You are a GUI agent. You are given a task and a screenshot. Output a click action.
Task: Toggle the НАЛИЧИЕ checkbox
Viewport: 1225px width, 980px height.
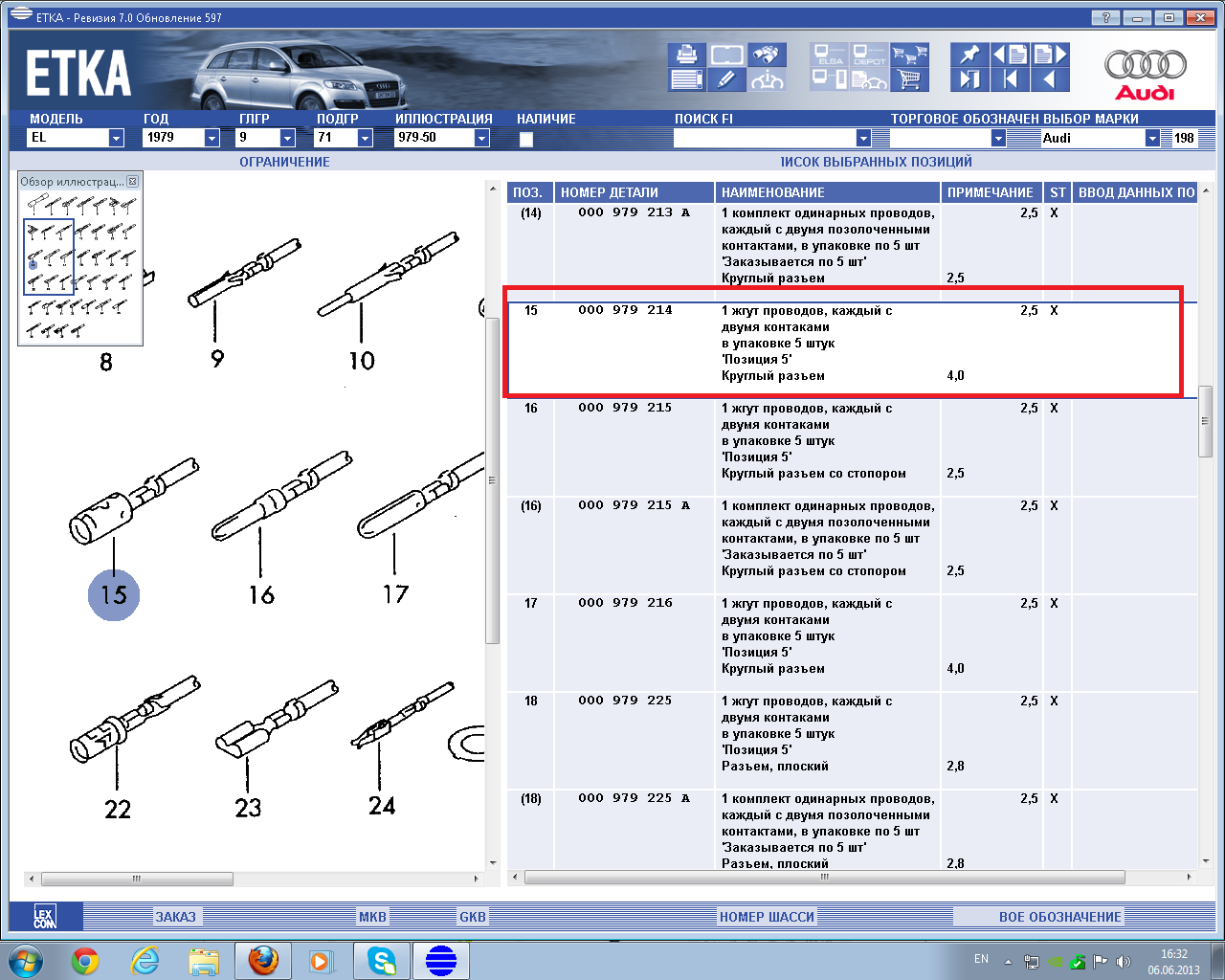point(525,139)
